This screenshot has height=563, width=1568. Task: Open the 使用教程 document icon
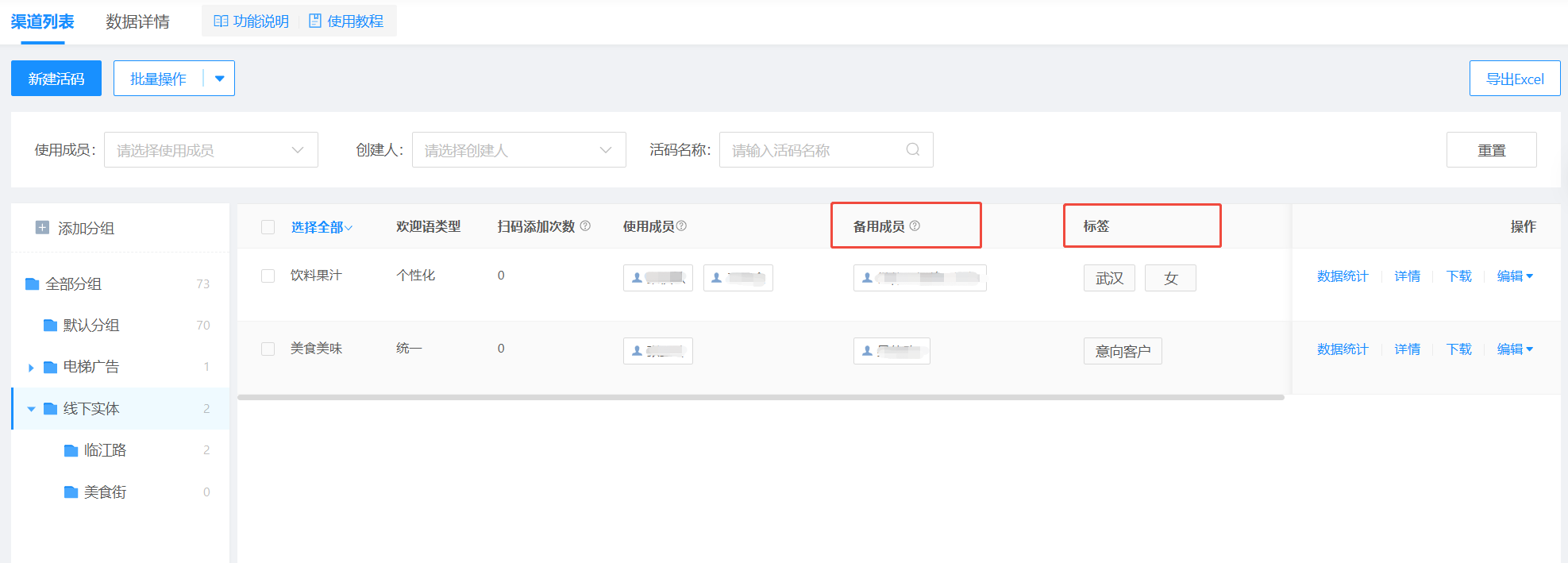(x=315, y=21)
